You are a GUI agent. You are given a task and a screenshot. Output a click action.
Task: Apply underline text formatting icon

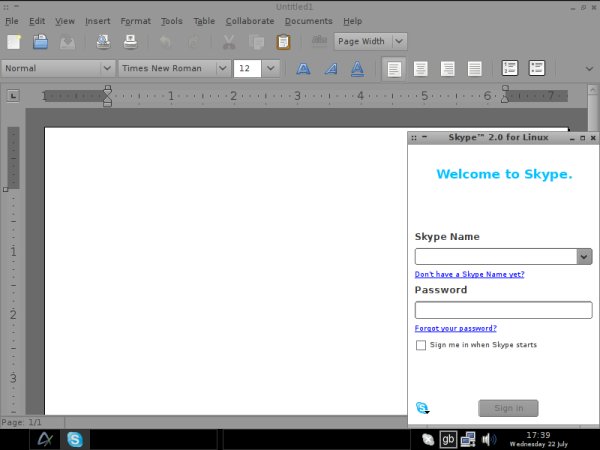click(356, 69)
